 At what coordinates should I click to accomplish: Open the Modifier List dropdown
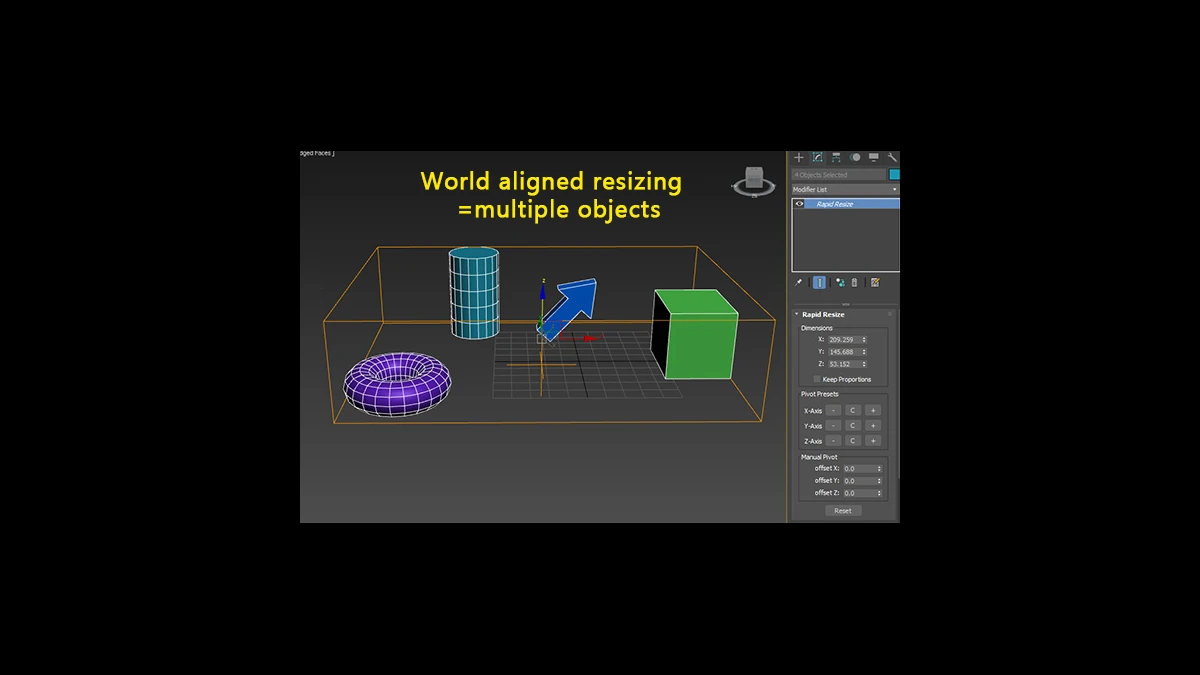(846, 189)
